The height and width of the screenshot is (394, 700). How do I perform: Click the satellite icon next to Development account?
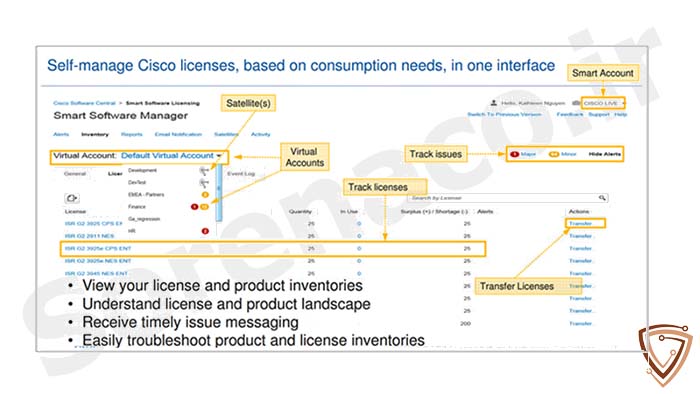[204, 171]
